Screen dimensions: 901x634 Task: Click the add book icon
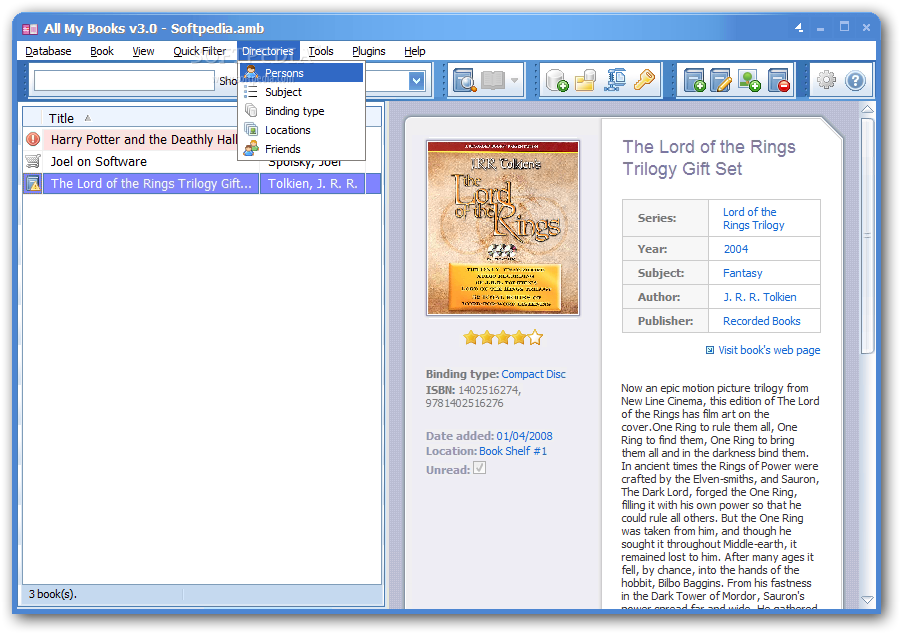click(695, 80)
